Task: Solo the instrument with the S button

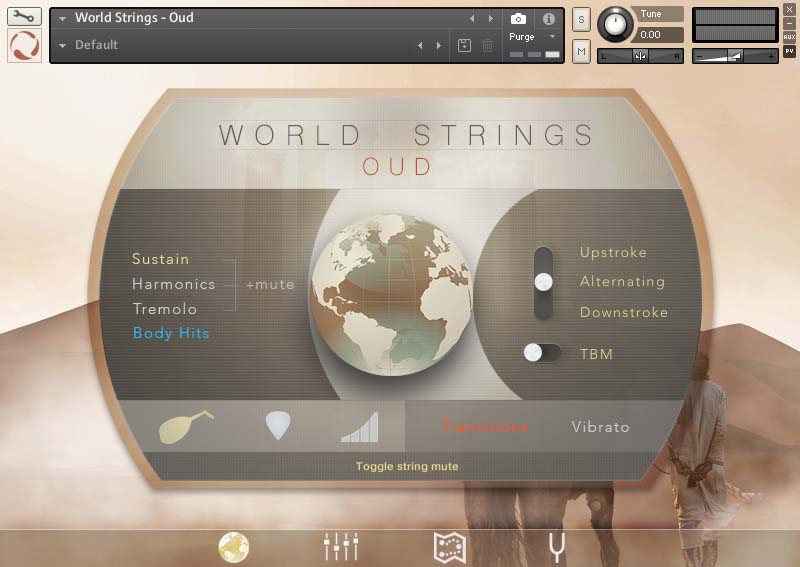Action: [581, 20]
